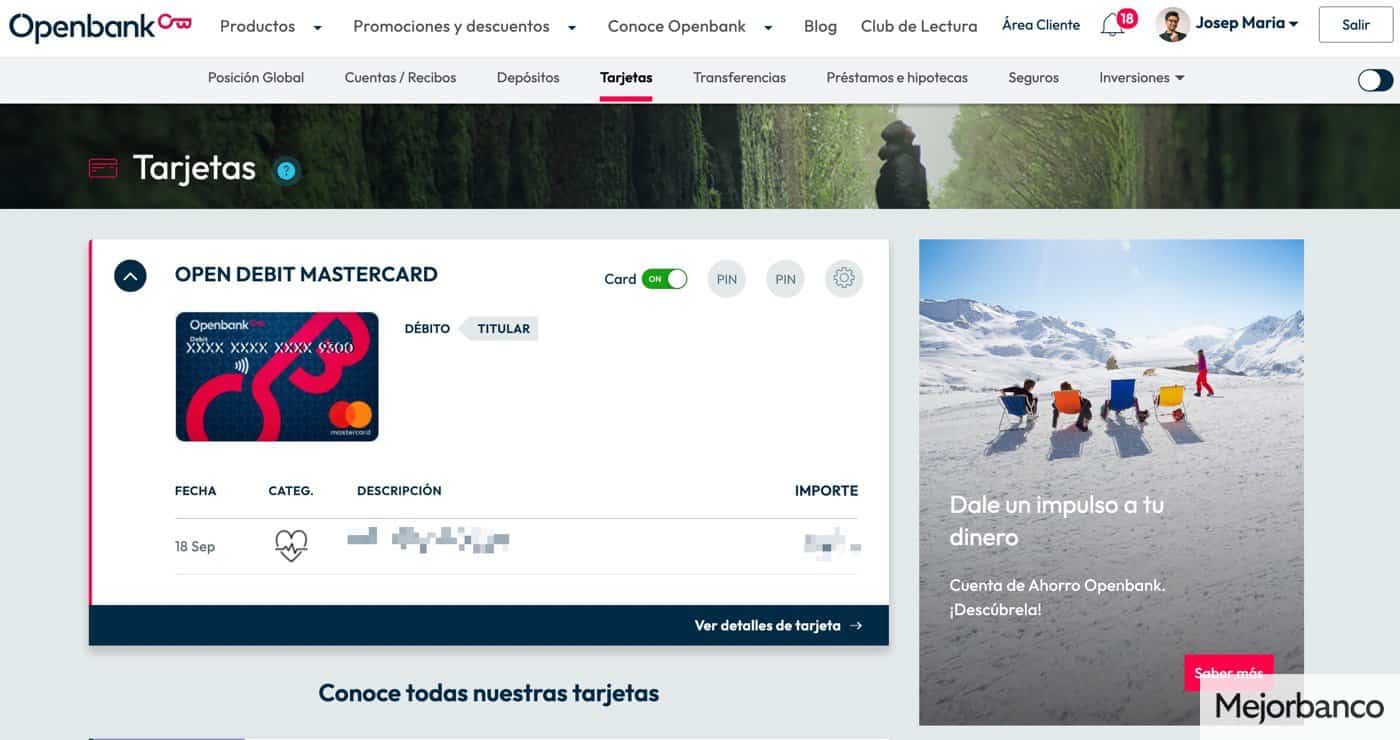This screenshot has width=1400, height=740.
Task: Open the Blog menu item
Action: click(x=820, y=27)
